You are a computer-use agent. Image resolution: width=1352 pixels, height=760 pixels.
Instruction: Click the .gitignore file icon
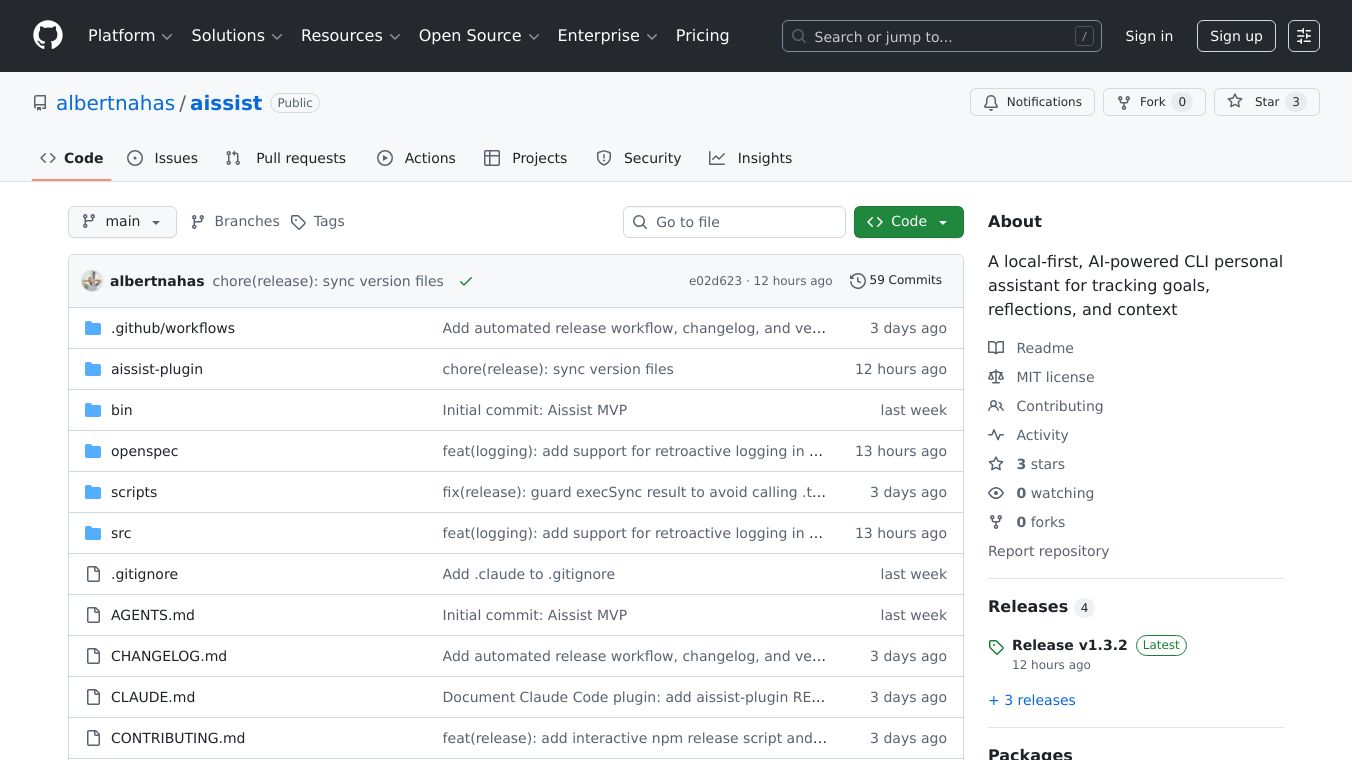(x=93, y=574)
